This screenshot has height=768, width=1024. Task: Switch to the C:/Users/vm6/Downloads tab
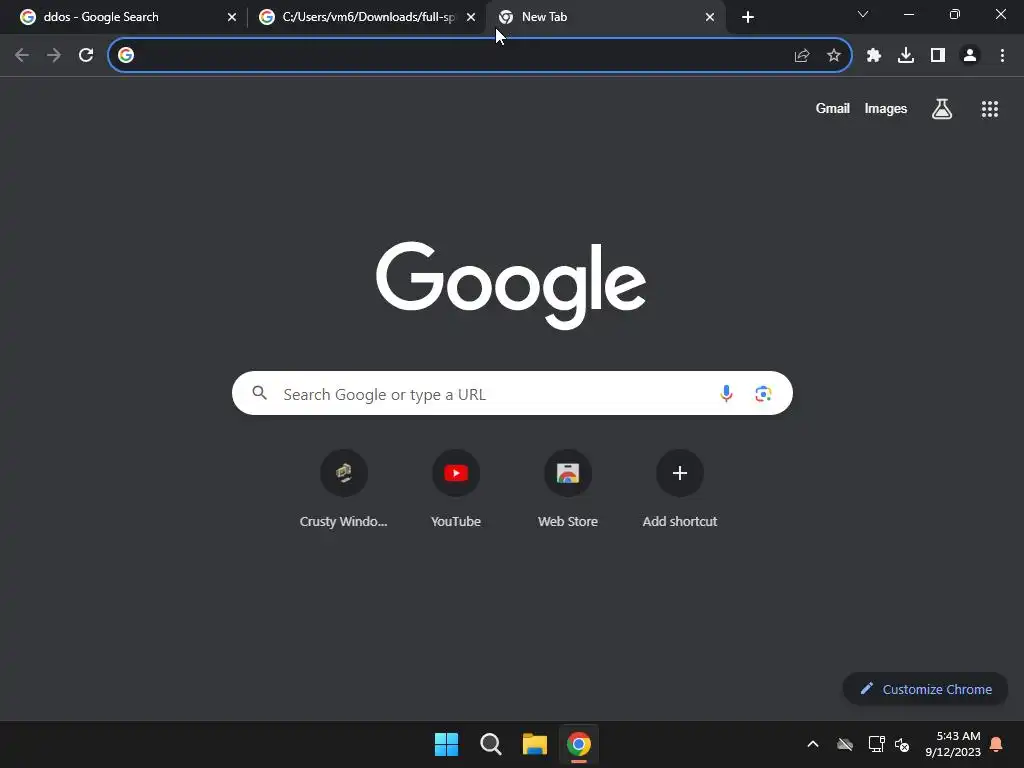pyautogui.click(x=366, y=17)
